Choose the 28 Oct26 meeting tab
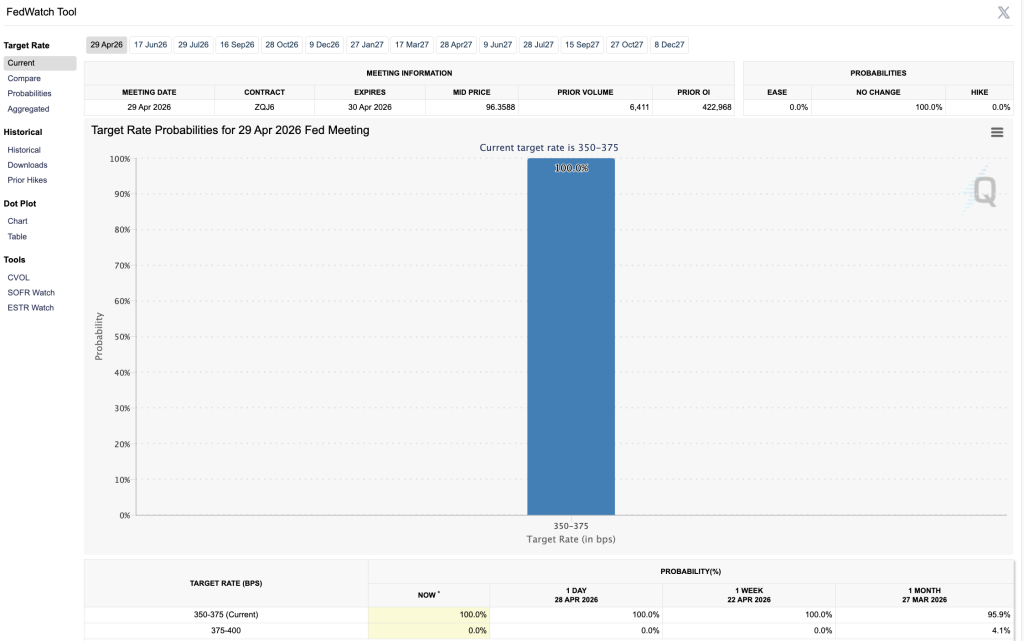This screenshot has height=641, width=1024. point(281,45)
